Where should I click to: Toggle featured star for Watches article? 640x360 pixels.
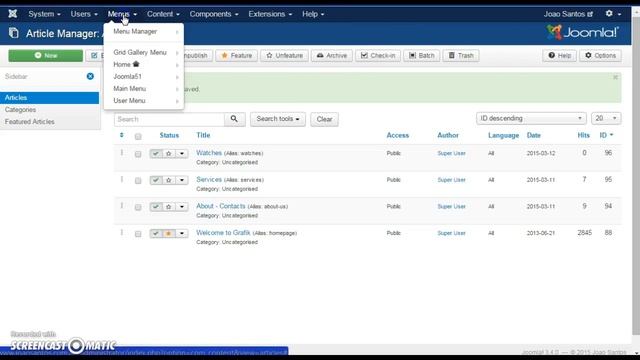[169, 153]
